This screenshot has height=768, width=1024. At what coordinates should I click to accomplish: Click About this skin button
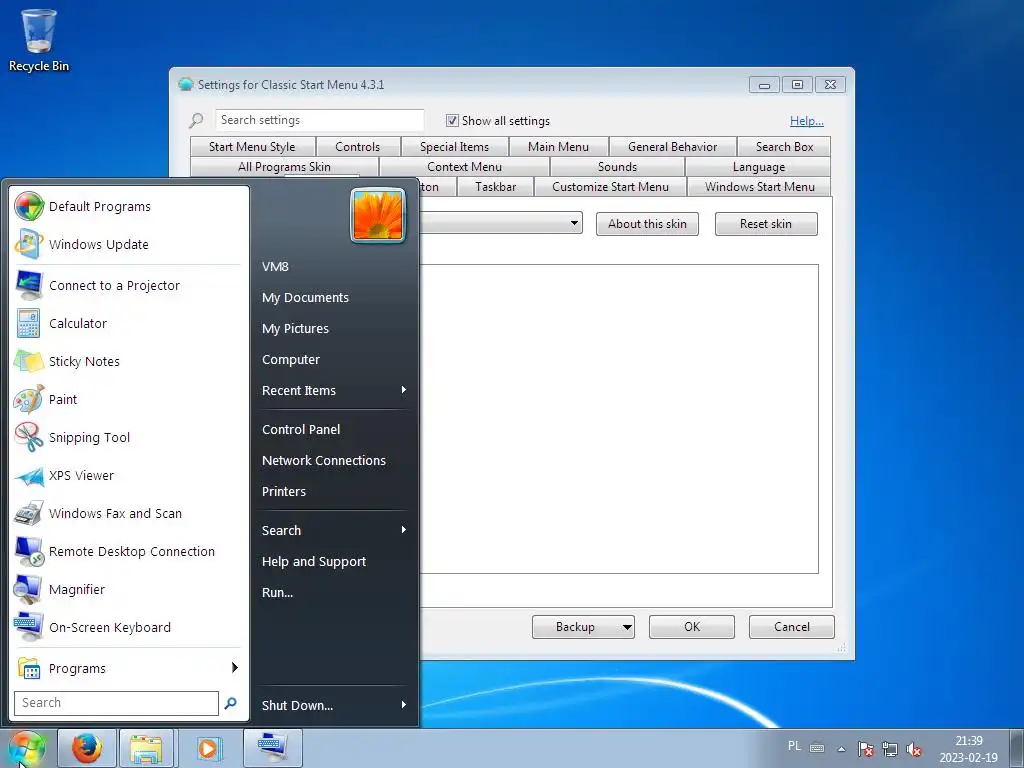pos(647,224)
